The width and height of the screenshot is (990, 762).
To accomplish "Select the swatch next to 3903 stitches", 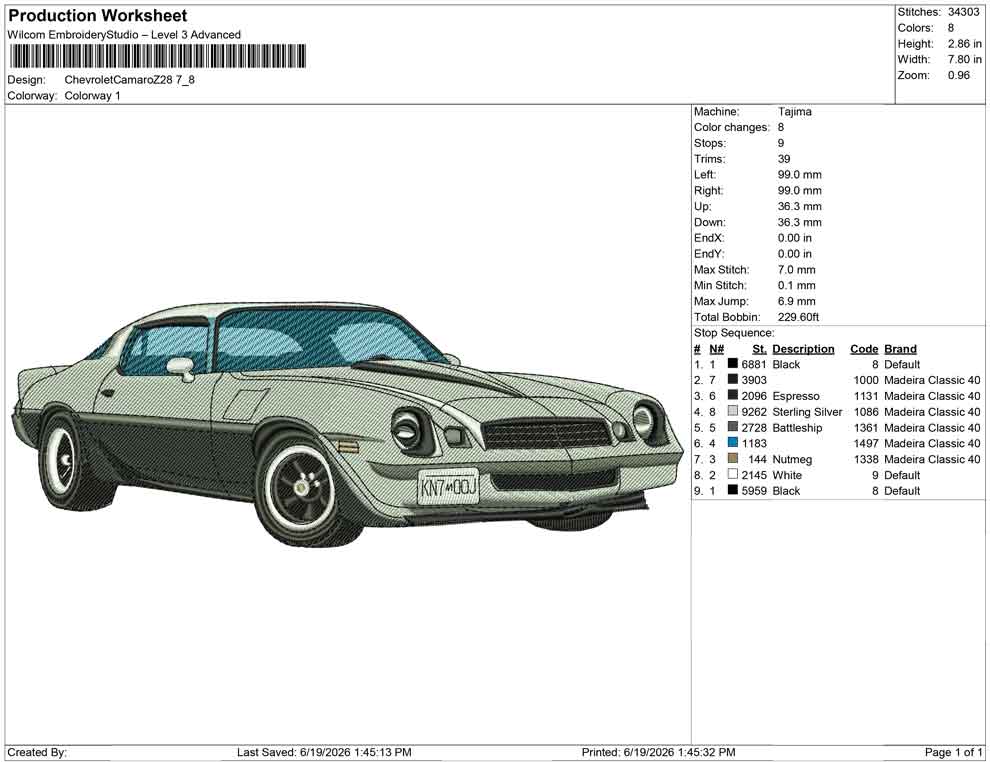I will (x=732, y=379).
